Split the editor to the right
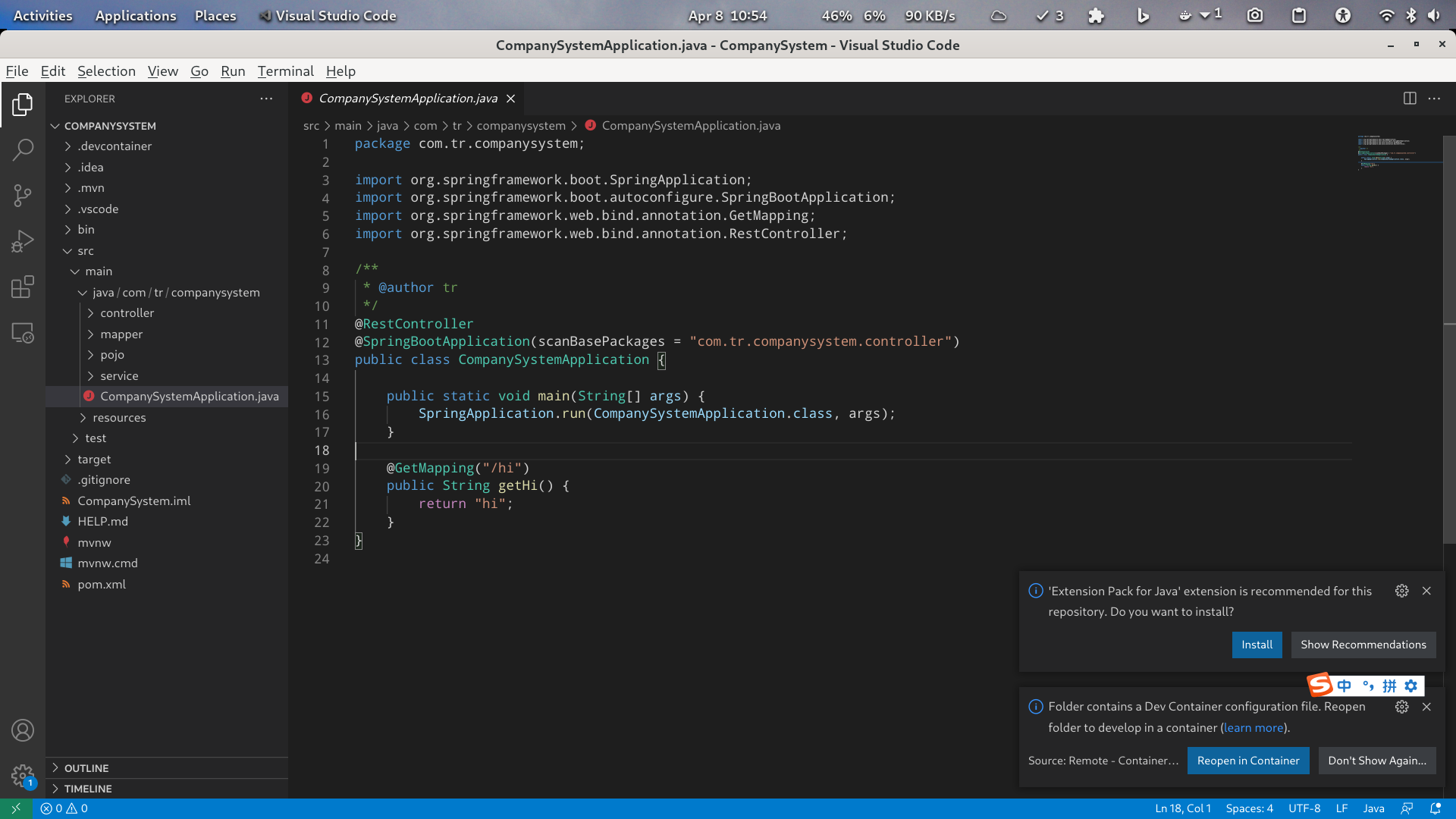Image resolution: width=1456 pixels, height=819 pixels. point(1410,99)
